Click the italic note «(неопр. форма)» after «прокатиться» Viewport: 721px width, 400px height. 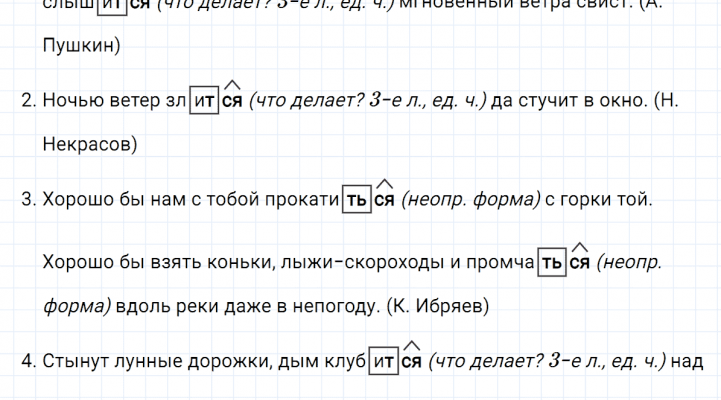pyautogui.click(x=469, y=200)
